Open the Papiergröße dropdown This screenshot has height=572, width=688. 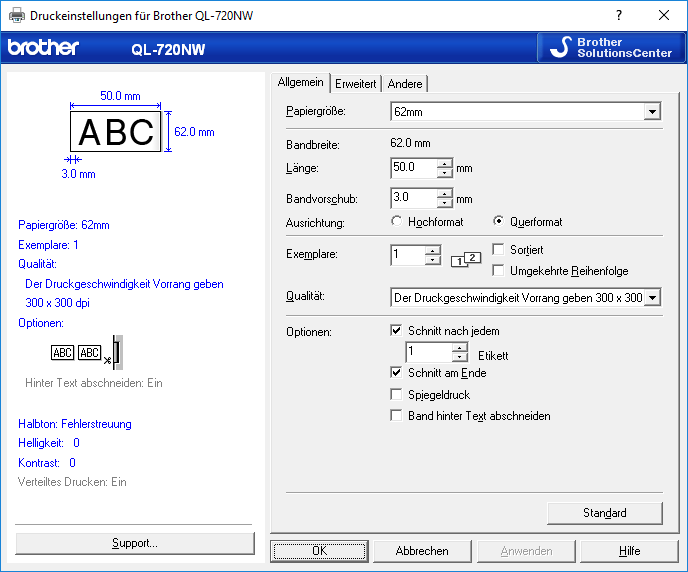pos(652,111)
